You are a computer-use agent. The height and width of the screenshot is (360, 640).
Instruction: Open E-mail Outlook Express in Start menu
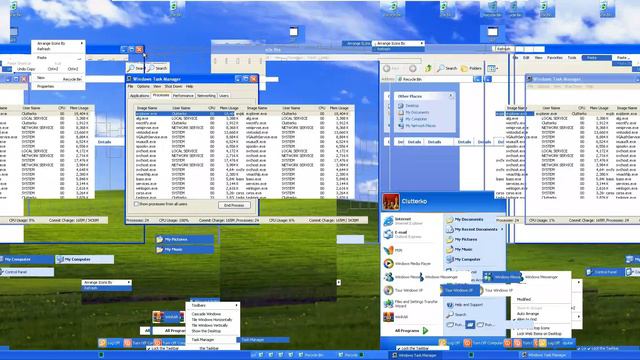pos(402,234)
